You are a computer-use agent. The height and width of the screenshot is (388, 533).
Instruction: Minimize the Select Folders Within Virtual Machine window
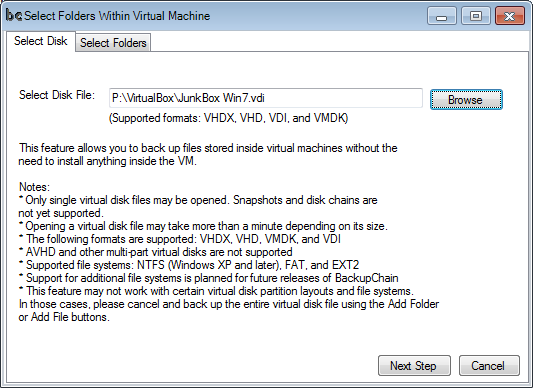pos(442,16)
